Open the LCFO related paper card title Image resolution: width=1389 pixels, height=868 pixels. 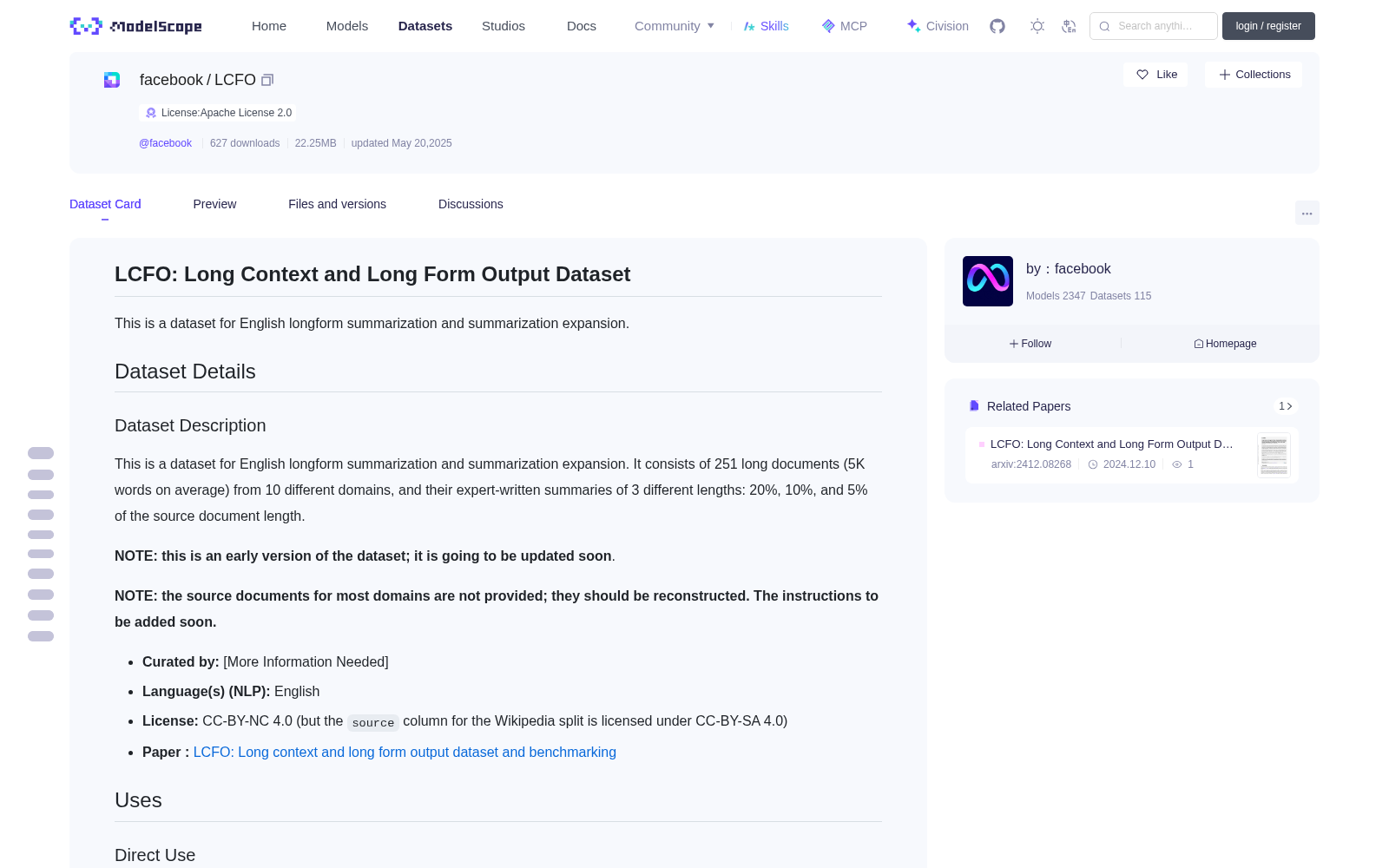click(1111, 444)
